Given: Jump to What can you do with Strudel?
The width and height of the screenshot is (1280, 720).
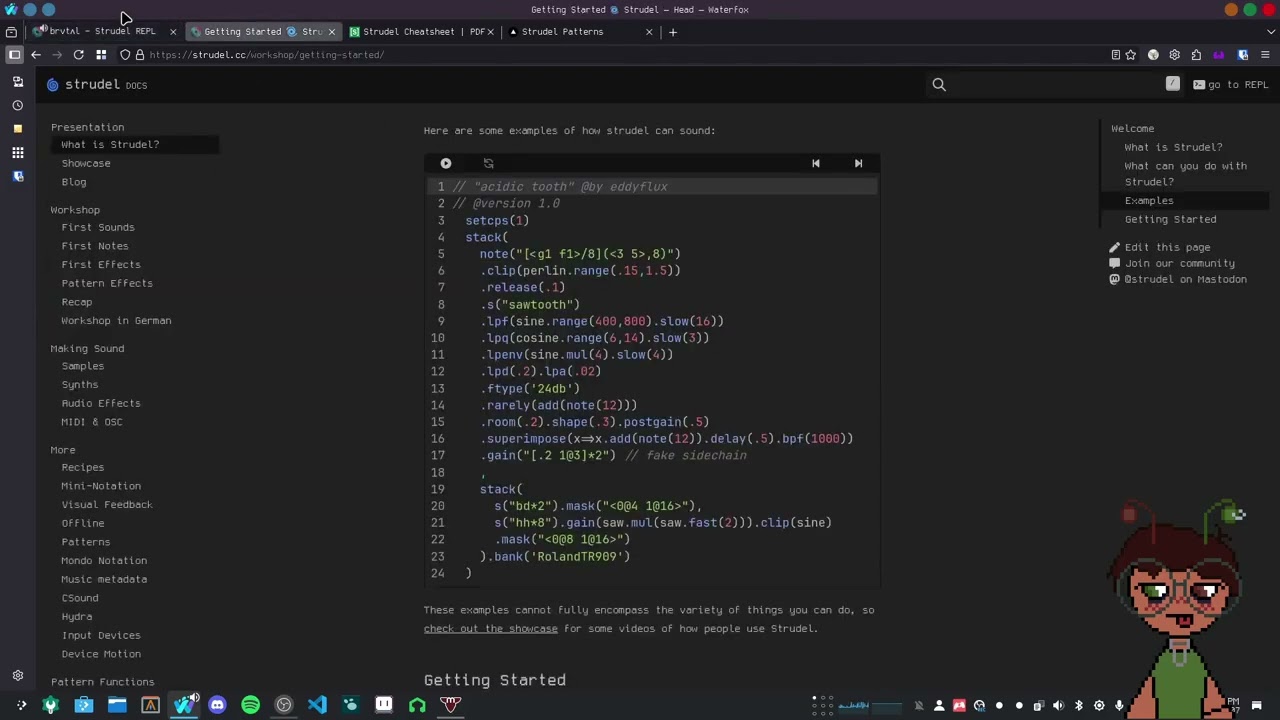Looking at the screenshot, I should (x=1186, y=174).
